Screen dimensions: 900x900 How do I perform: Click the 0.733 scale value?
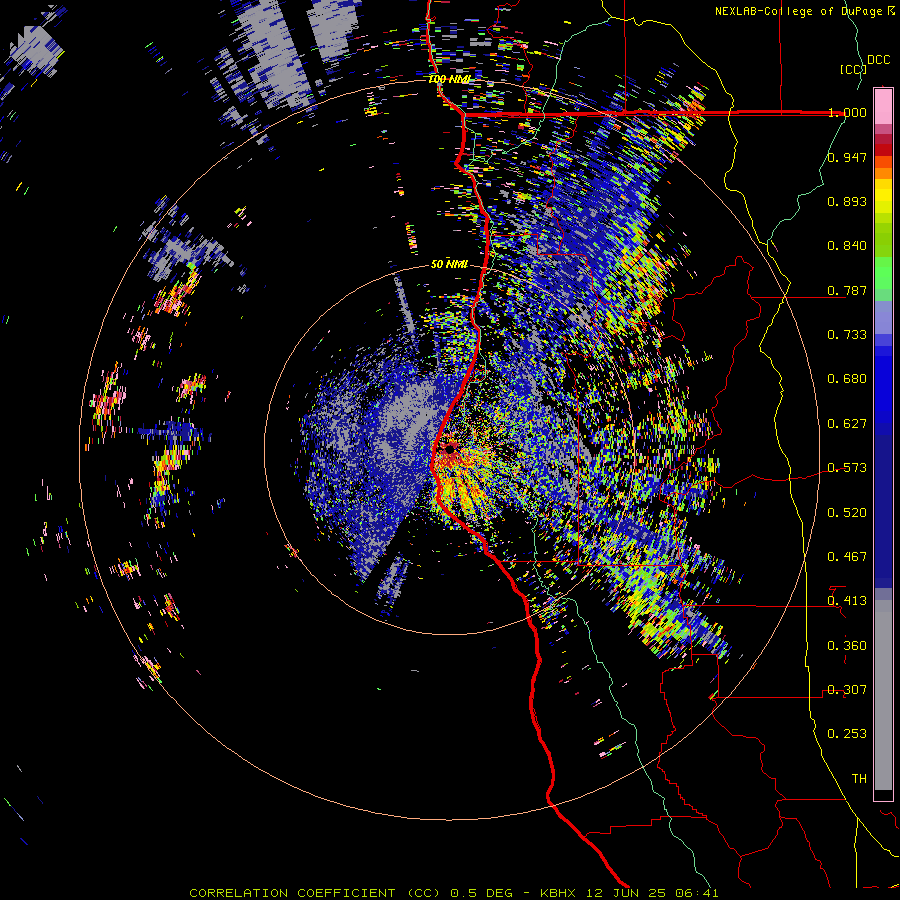coord(847,335)
